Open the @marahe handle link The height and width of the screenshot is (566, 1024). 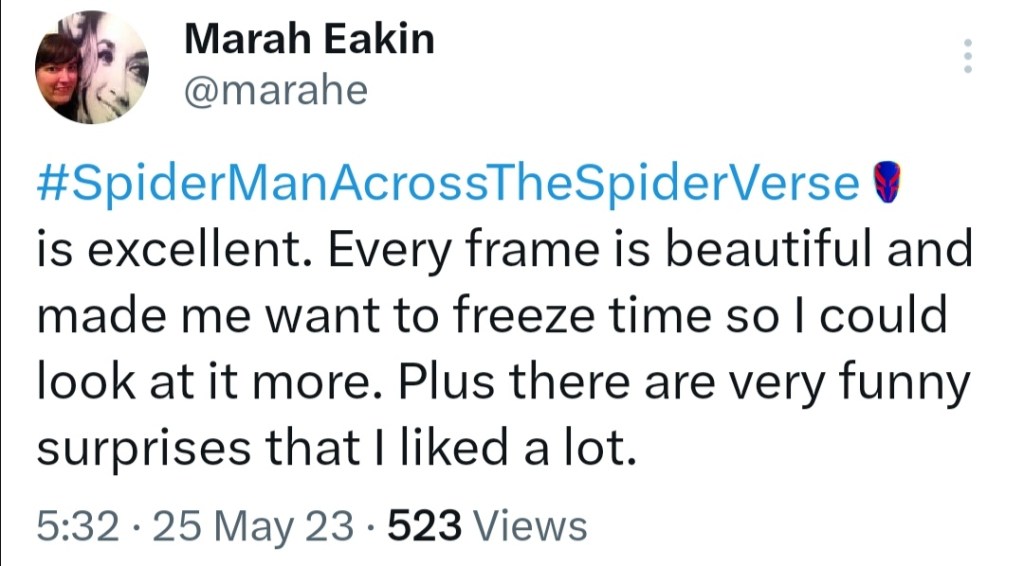(x=276, y=92)
